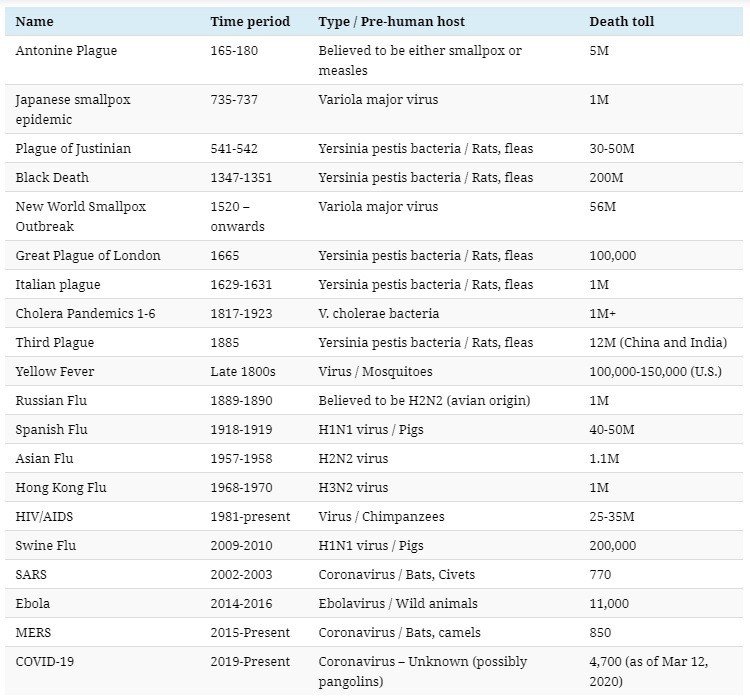The image size is (750, 698).
Task: Click the 1665 time period cell
Action: [227, 255]
